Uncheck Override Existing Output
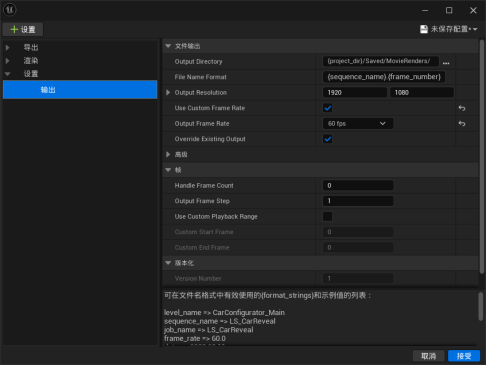The image size is (486, 365). point(328,139)
